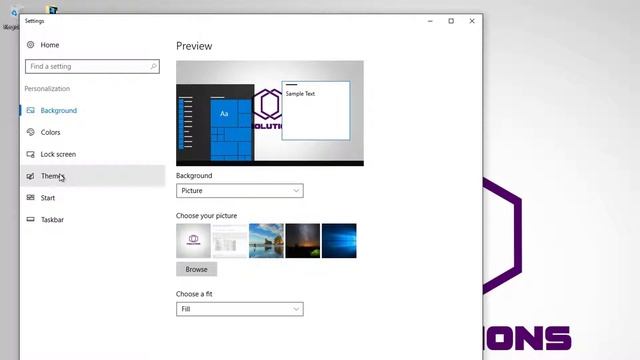Select the night sky tent picture thumbnail
Viewport: 640px width, 360px height.
tap(302, 241)
